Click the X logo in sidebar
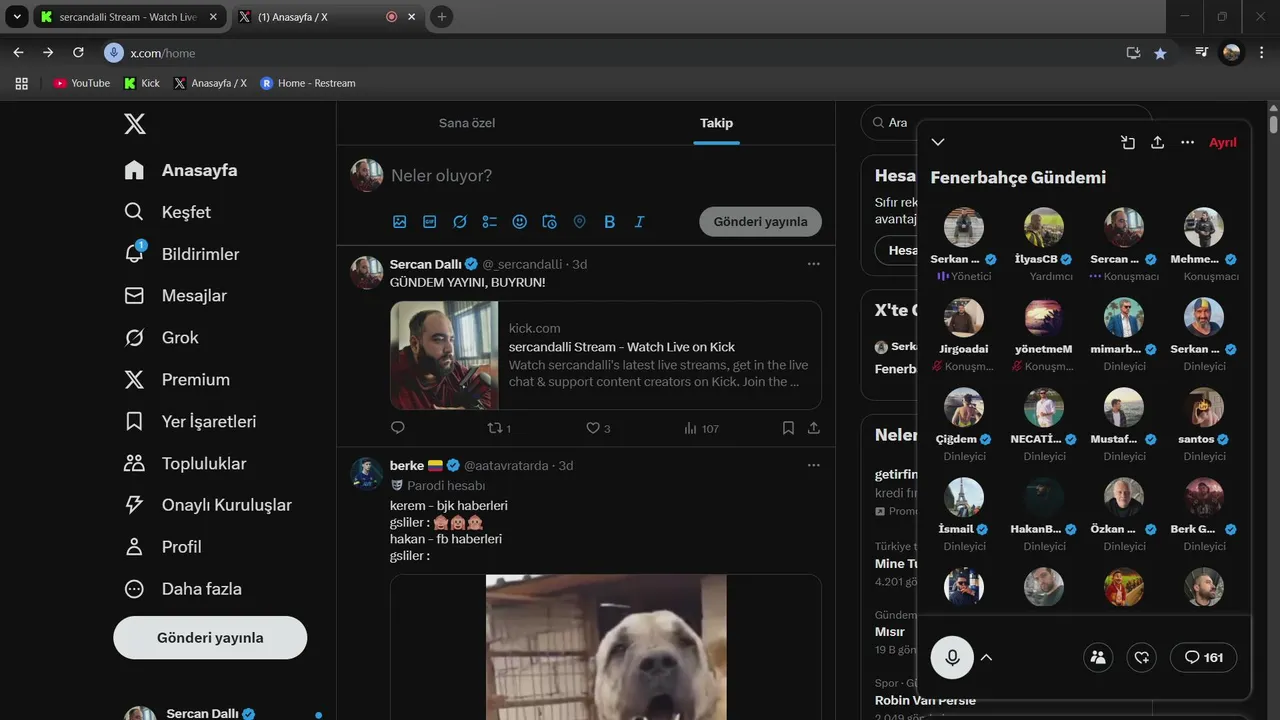Screen dimensions: 1280x720 tap(134, 123)
